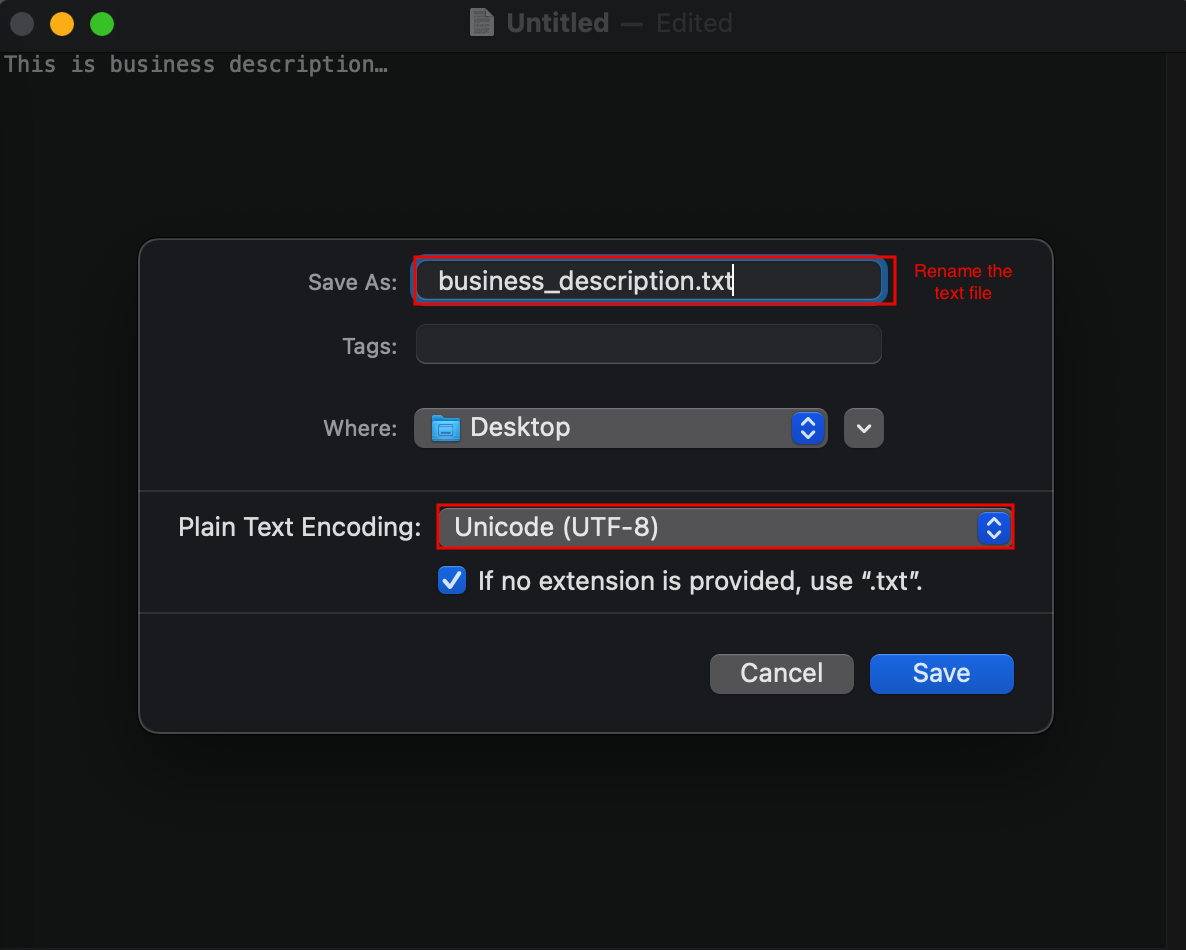The width and height of the screenshot is (1186, 950).
Task: Click inside the empty Tags field
Action: 648,344
